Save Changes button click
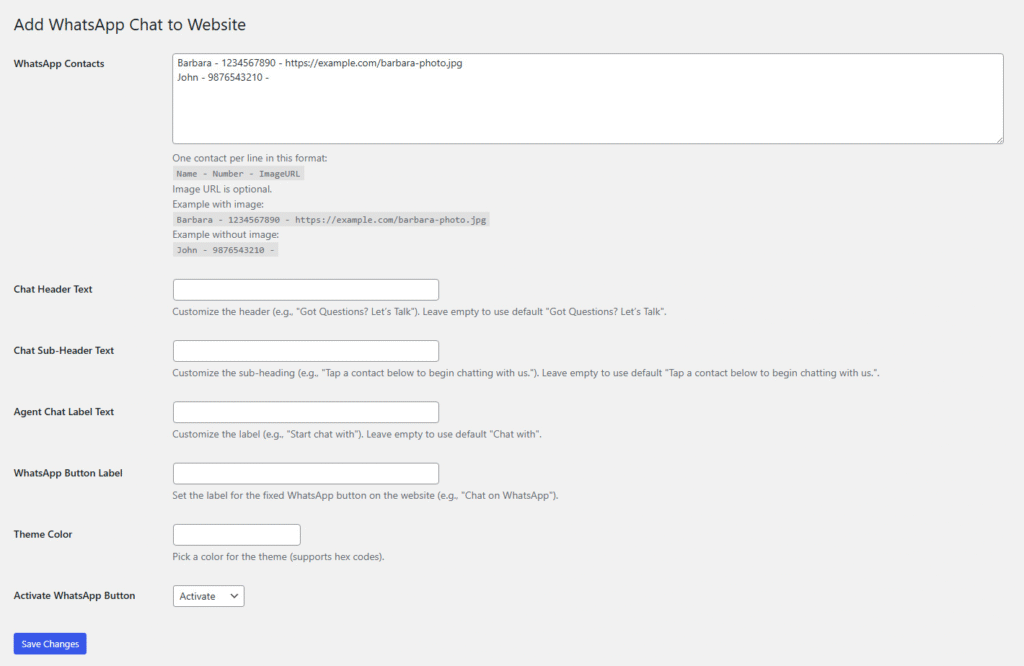1024x666 pixels. (50, 644)
